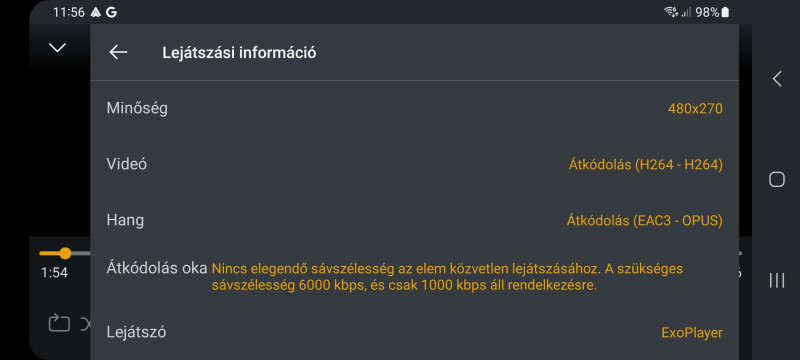Go back using the arrow beside Lejátszási információ

pos(118,52)
